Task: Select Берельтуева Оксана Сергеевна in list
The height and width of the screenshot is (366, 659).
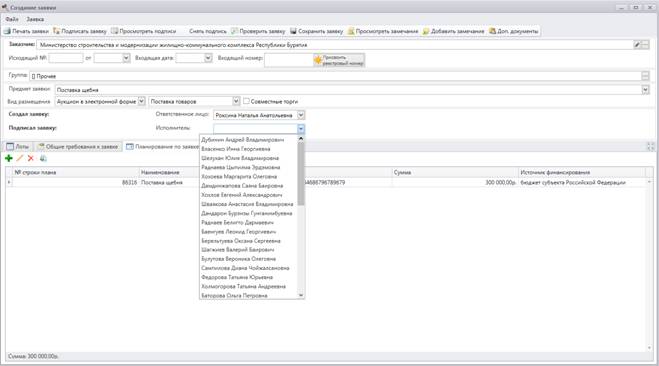Action: pos(248,241)
